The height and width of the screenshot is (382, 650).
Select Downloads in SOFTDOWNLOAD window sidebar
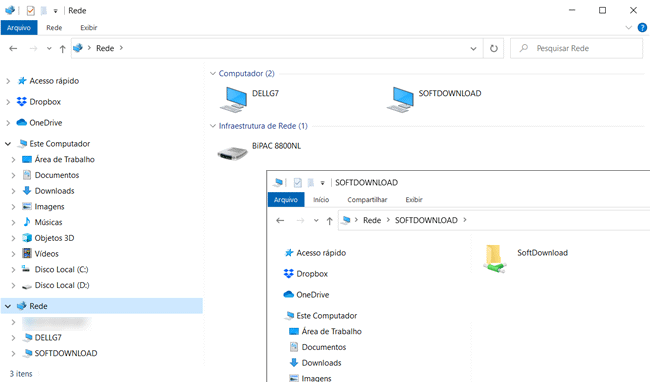321,363
